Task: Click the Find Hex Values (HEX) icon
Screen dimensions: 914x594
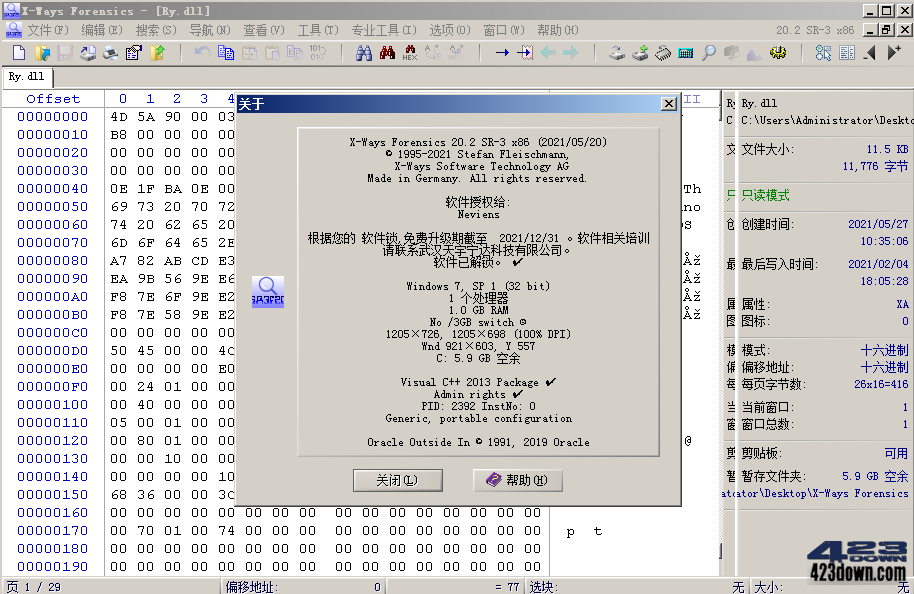Action: point(409,55)
